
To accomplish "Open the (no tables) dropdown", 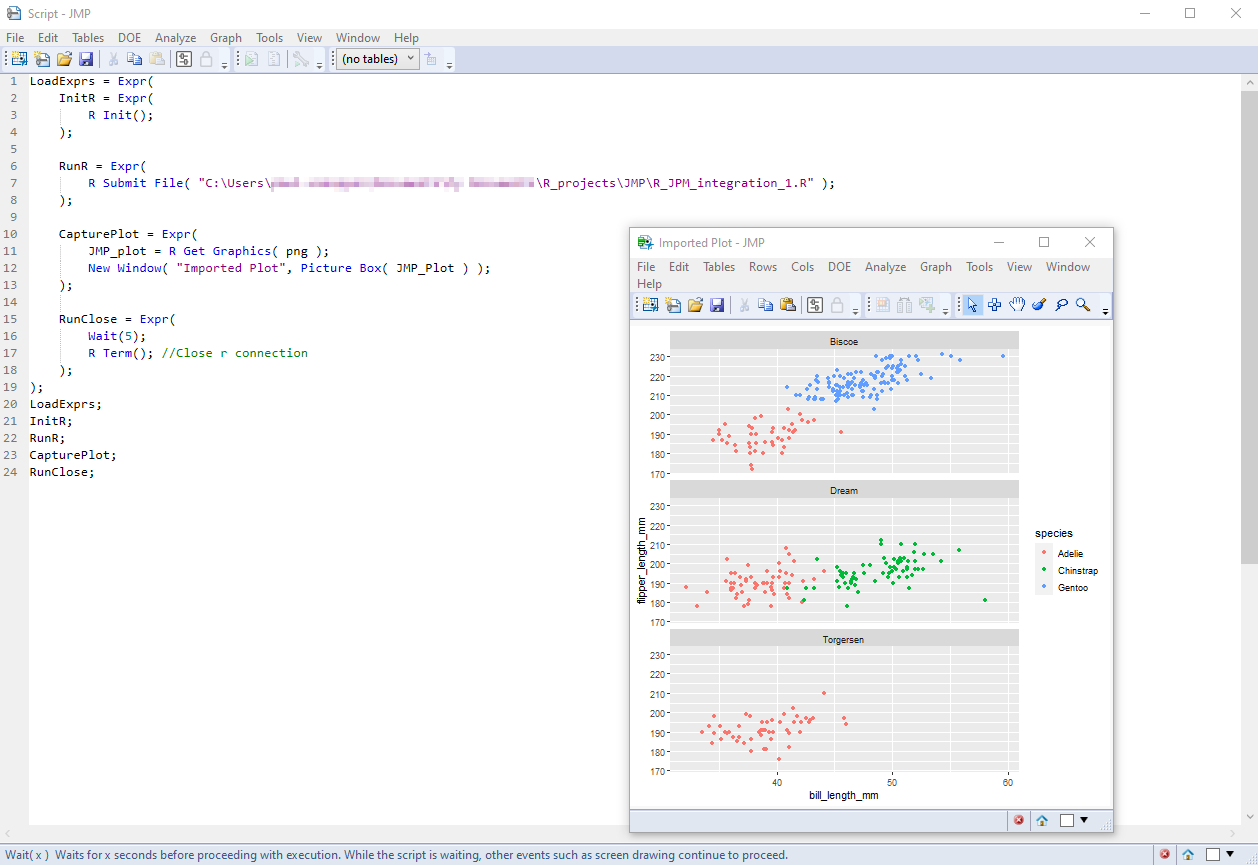I will tap(377, 59).
